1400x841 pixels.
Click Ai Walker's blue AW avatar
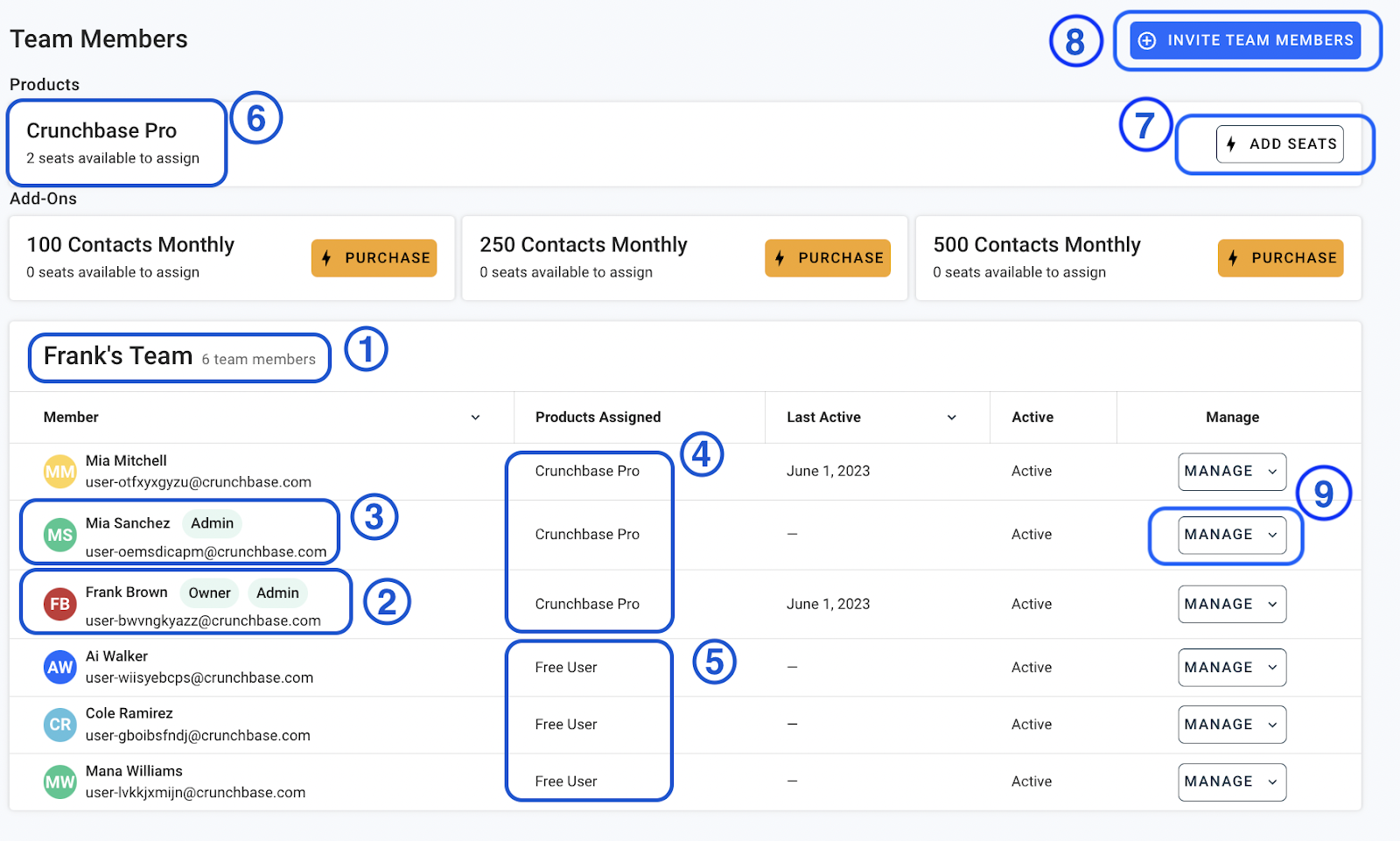pyautogui.click(x=59, y=667)
